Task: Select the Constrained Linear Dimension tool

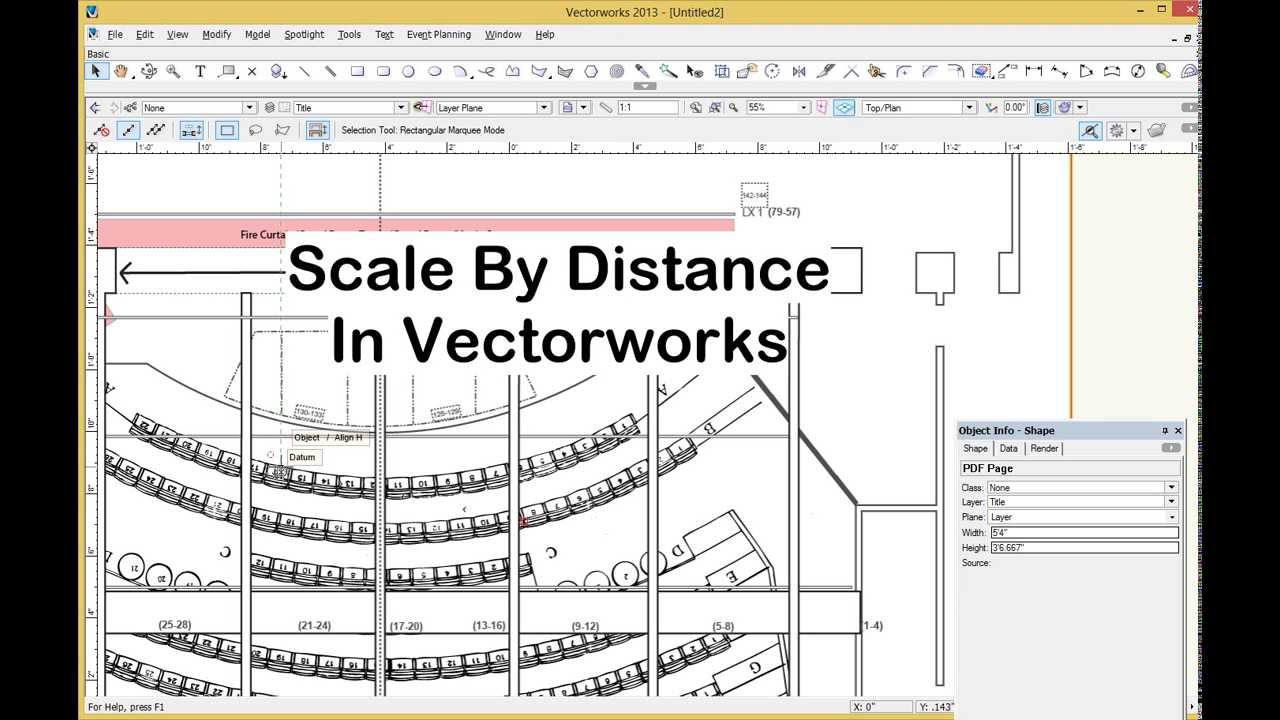Action: (1034, 71)
